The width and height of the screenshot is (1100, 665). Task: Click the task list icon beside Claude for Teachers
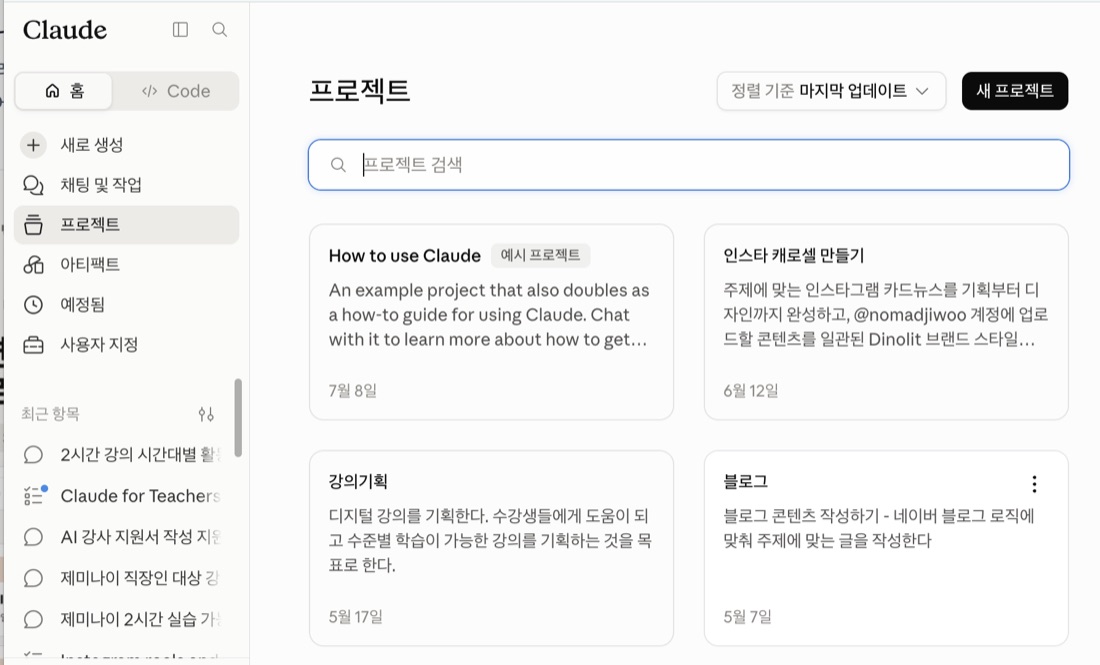pos(34,495)
